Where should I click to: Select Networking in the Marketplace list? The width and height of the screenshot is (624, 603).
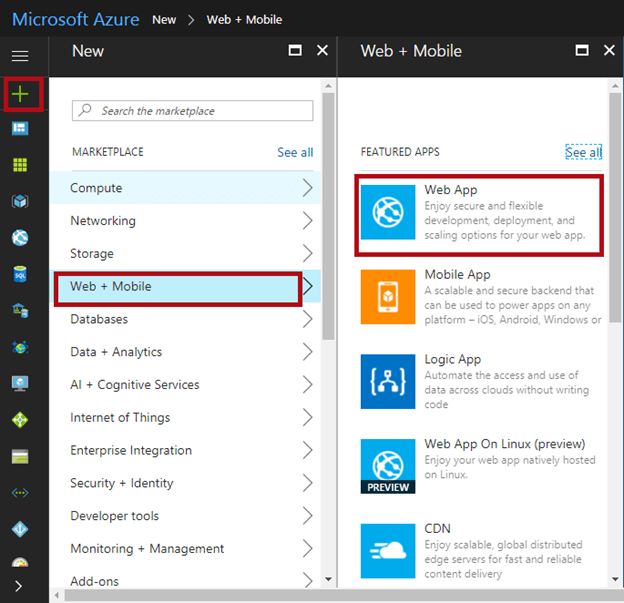(x=103, y=221)
